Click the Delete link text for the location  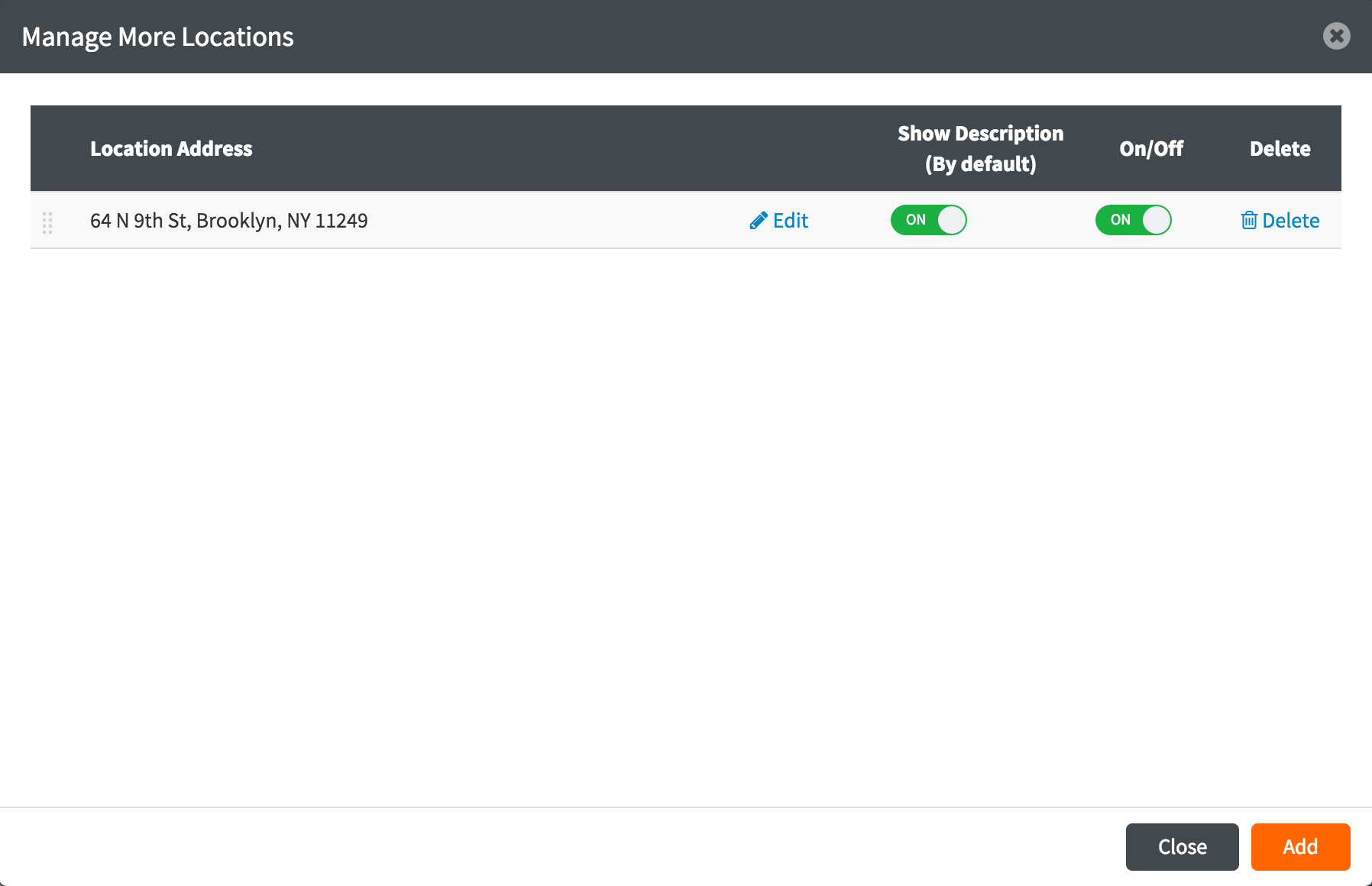[1290, 221]
